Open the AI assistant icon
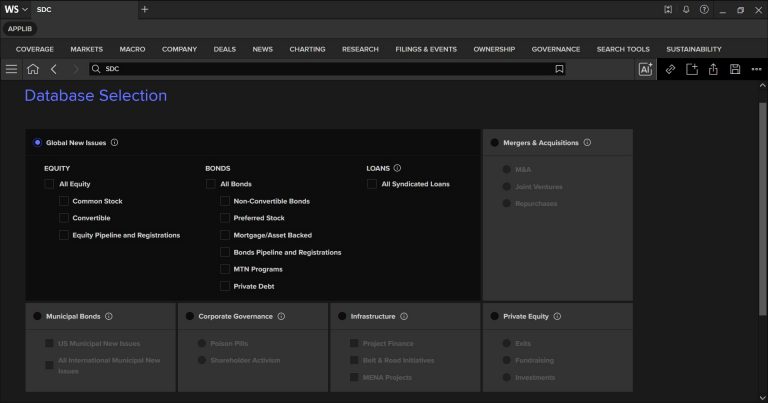Image resolution: width=768 pixels, height=403 pixels. (x=645, y=69)
